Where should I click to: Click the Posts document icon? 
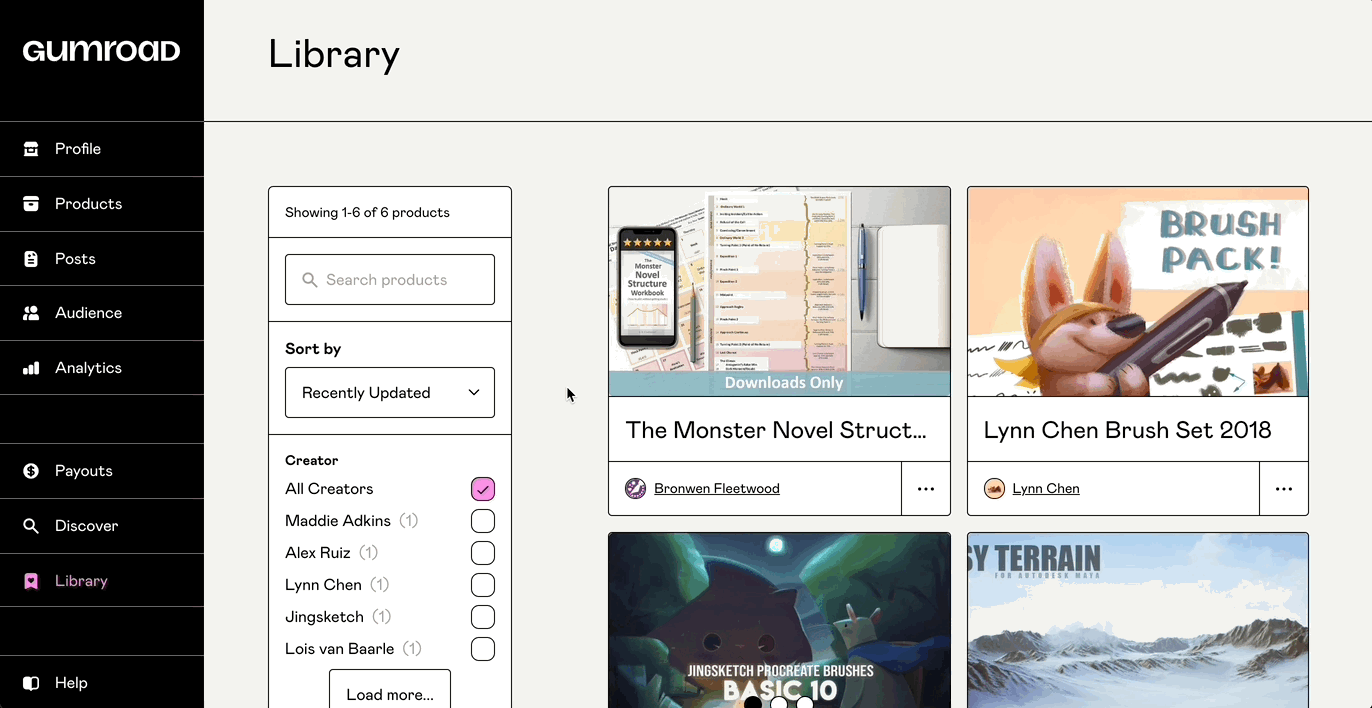[31, 259]
